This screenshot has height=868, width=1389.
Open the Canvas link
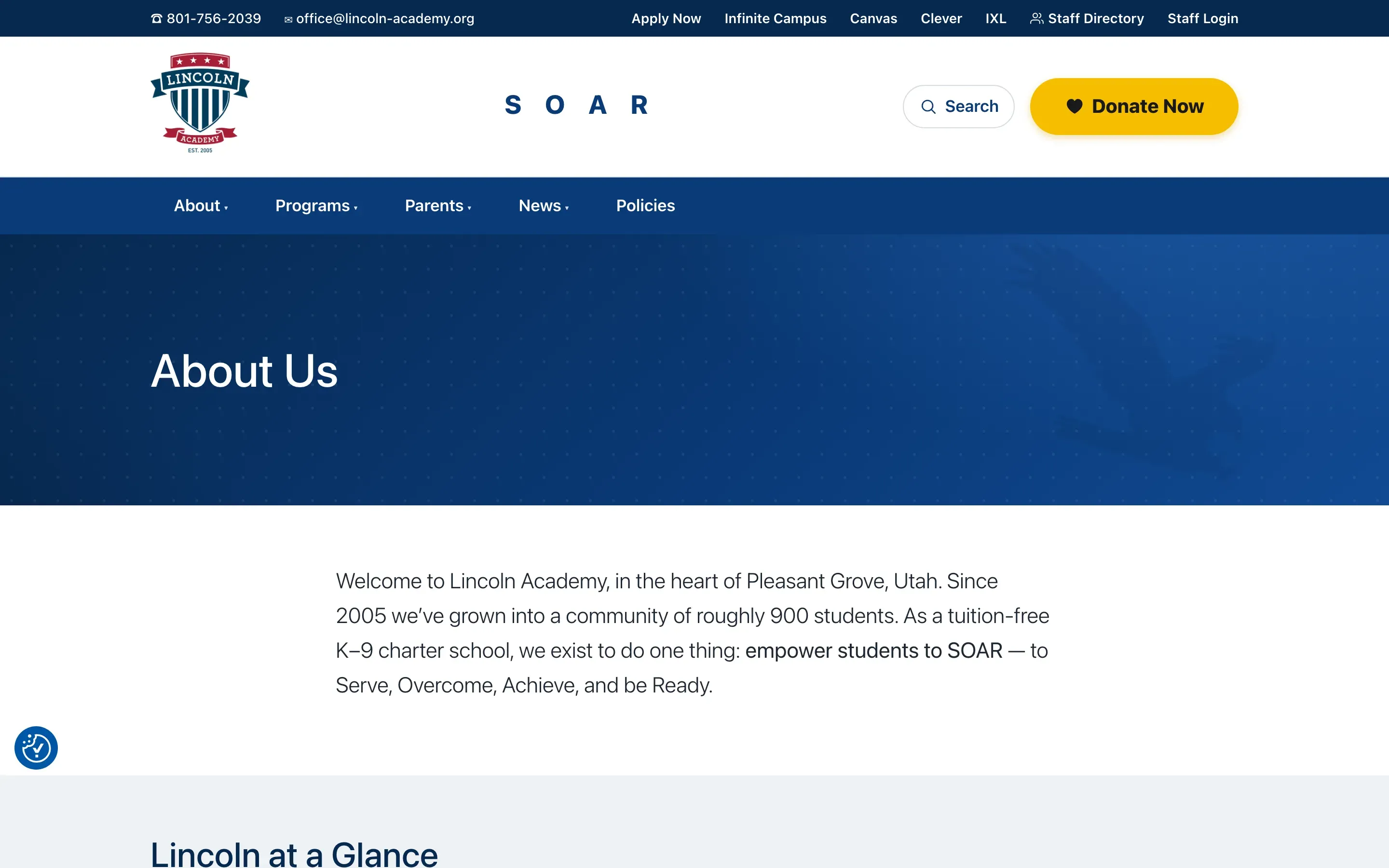coord(873,18)
